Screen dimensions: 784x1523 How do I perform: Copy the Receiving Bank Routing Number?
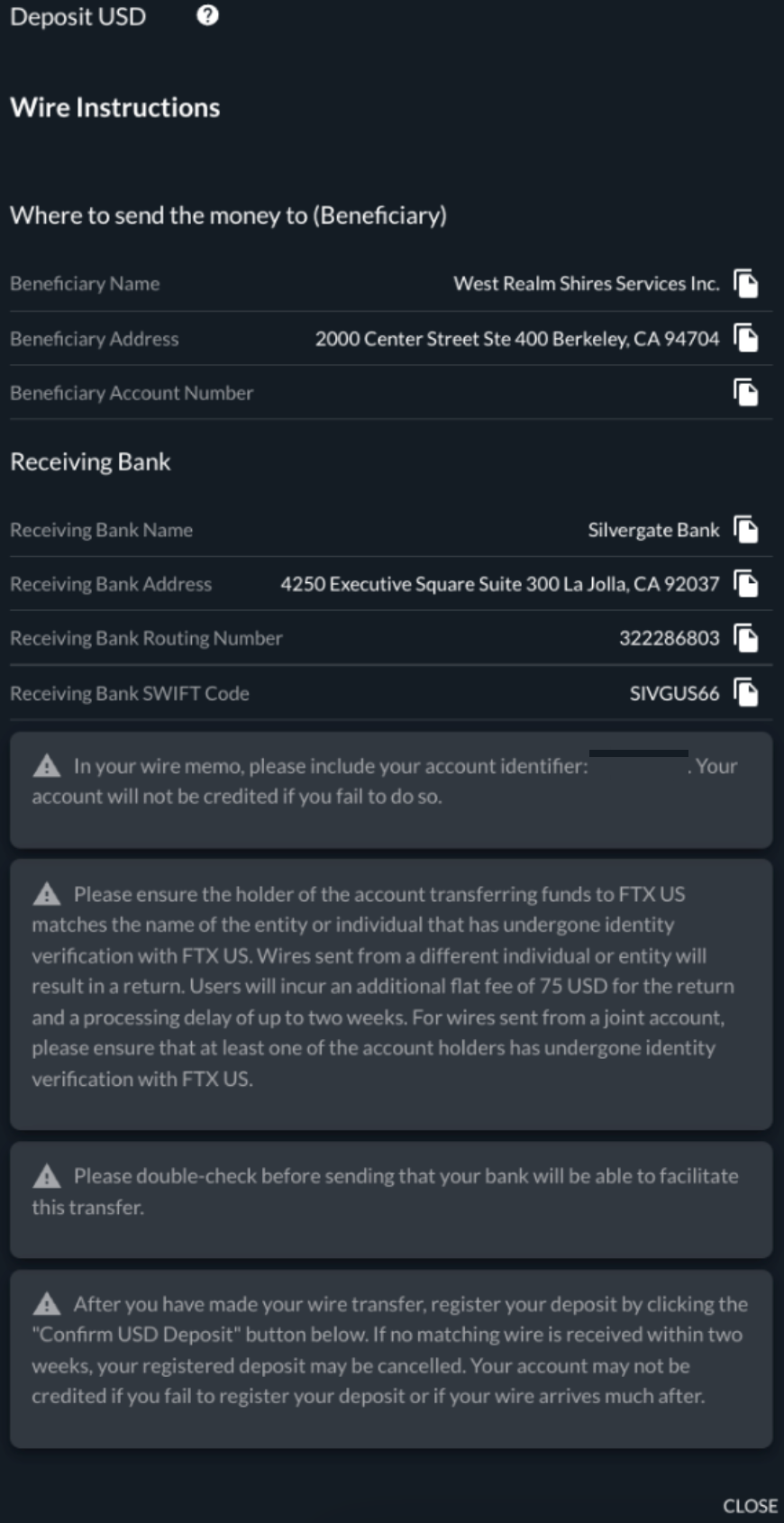745,638
